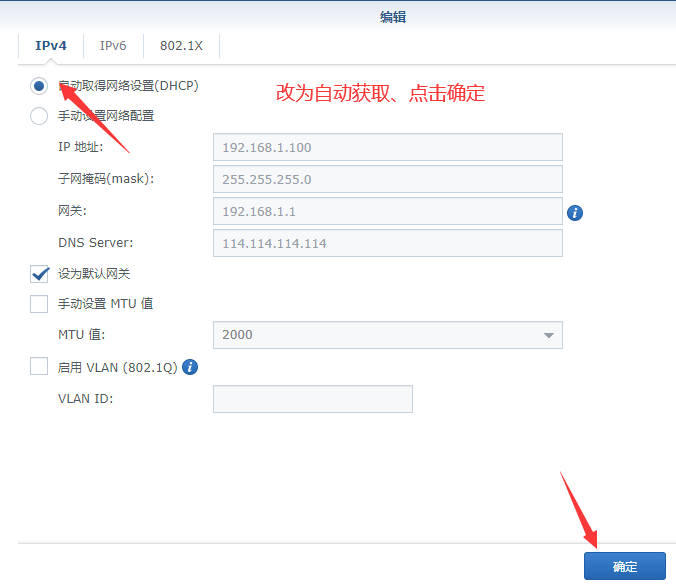Switch to the IPv4 tab
This screenshot has width=676, height=588.
coord(51,46)
